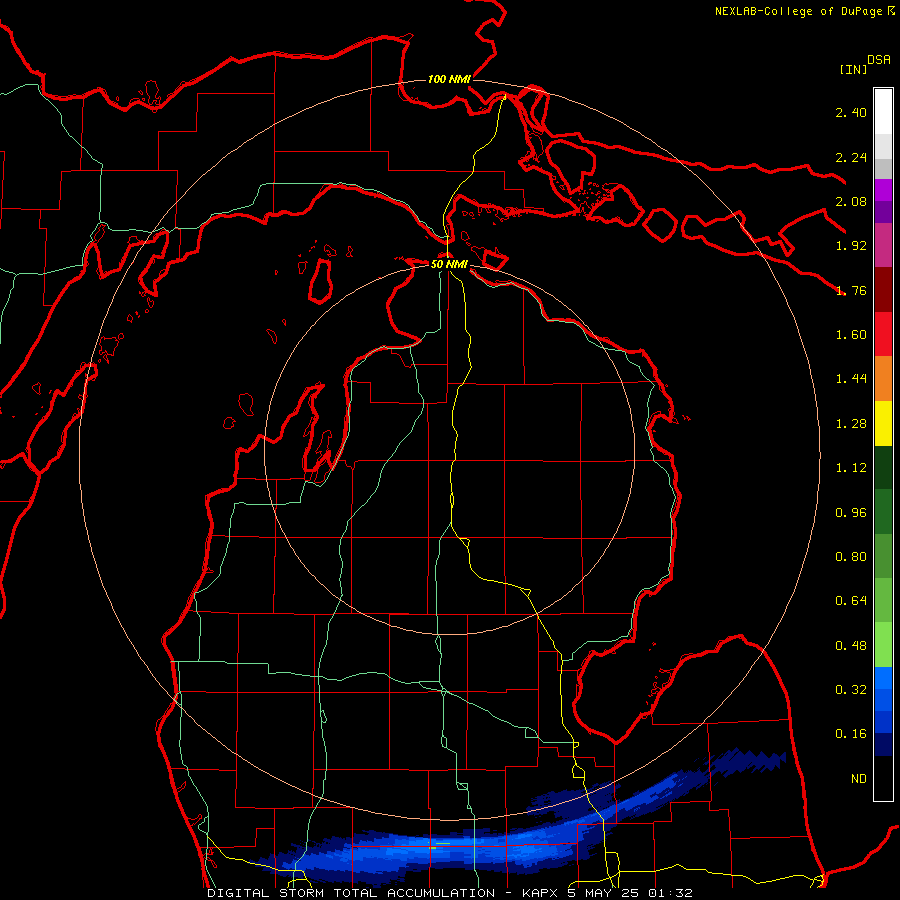
Task: Select the light blue swatch above 0.32
Action: pyautogui.click(x=883, y=678)
